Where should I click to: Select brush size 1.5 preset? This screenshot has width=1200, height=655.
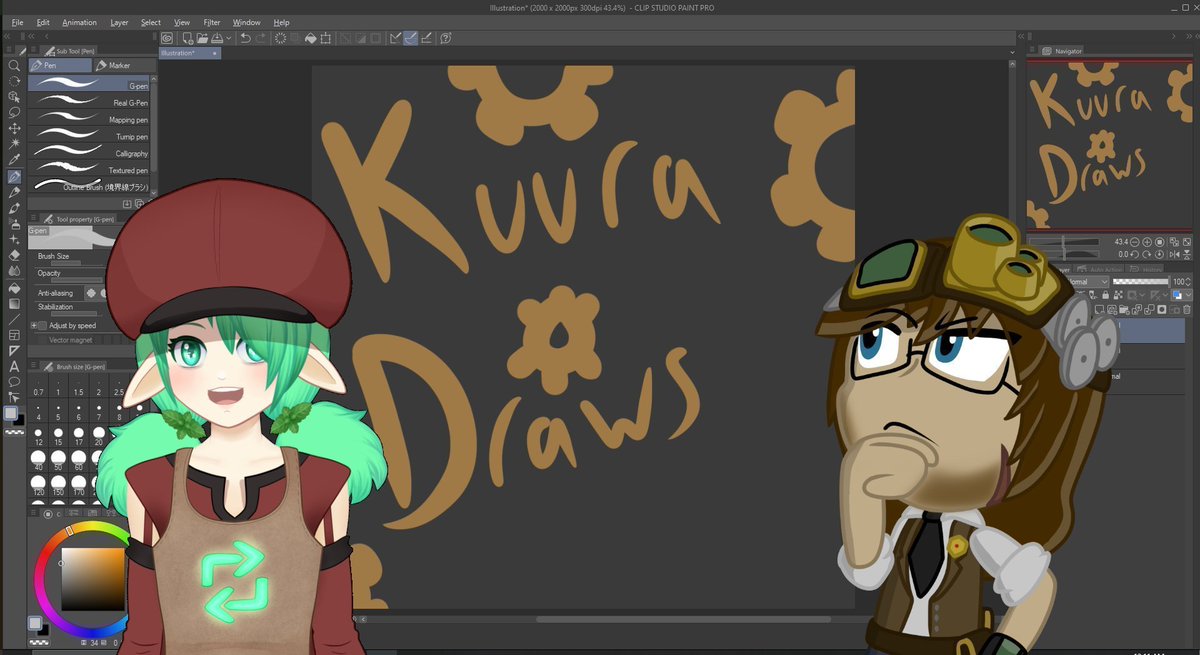click(x=78, y=387)
